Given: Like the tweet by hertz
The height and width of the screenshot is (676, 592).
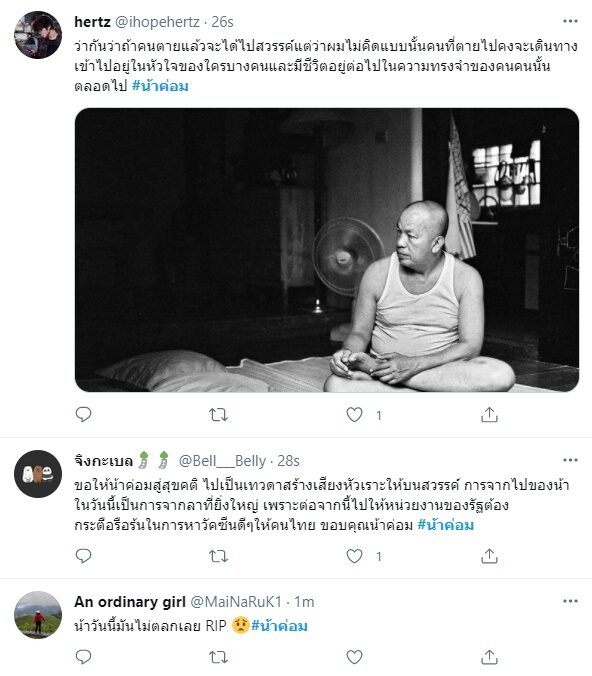Looking at the screenshot, I should pos(354,415).
